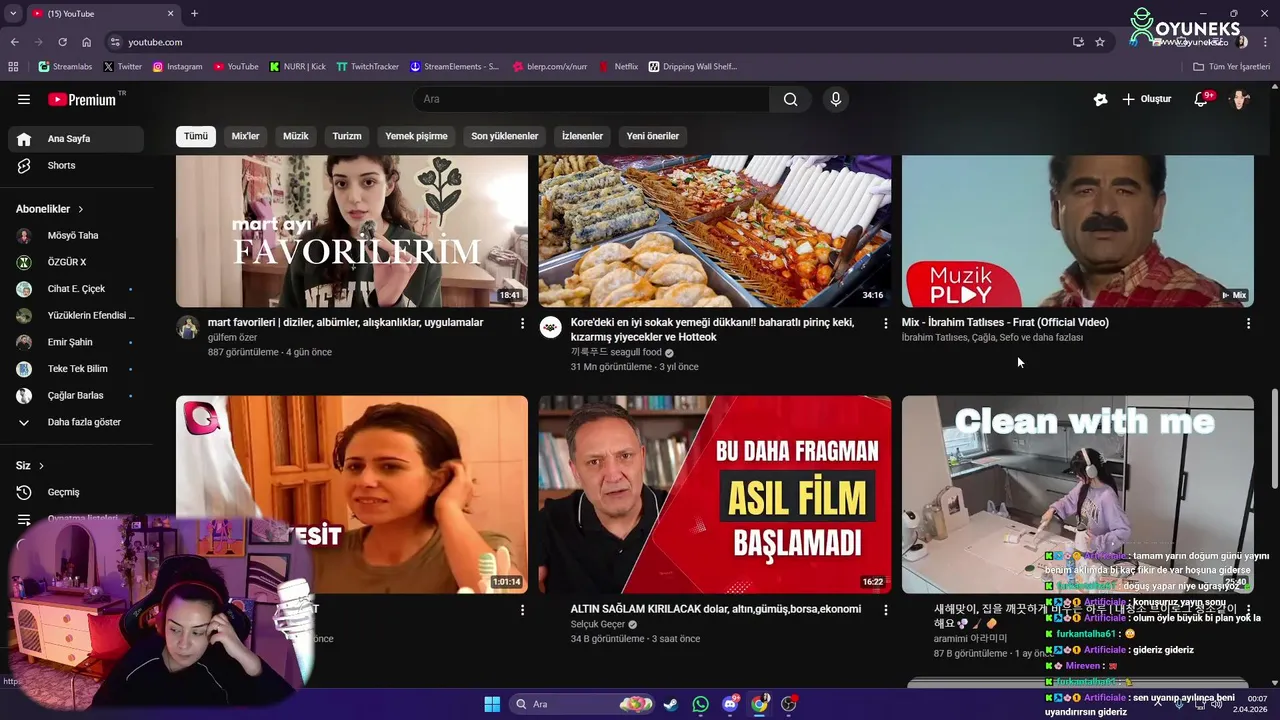Open Shorts from the sidebar

tap(76, 165)
